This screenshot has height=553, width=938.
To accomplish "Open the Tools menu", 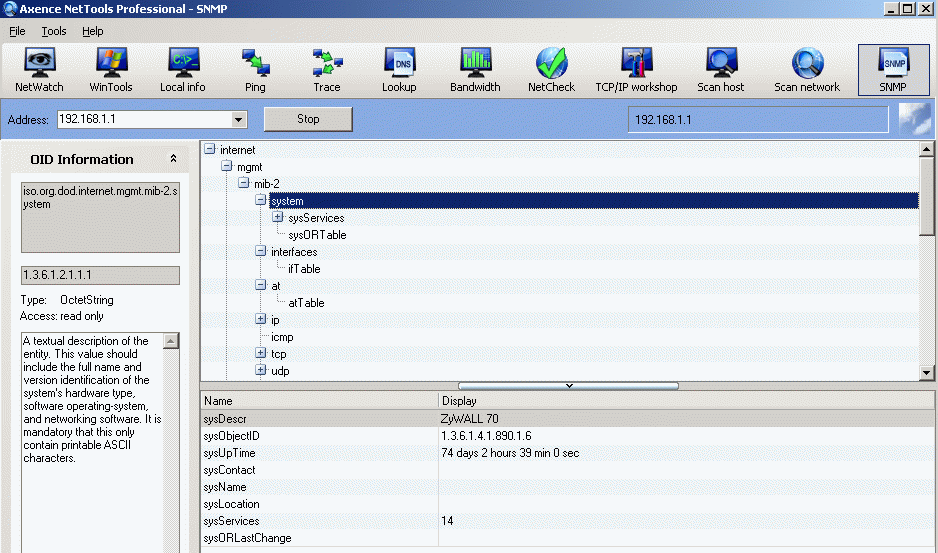I will pos(54,31).
